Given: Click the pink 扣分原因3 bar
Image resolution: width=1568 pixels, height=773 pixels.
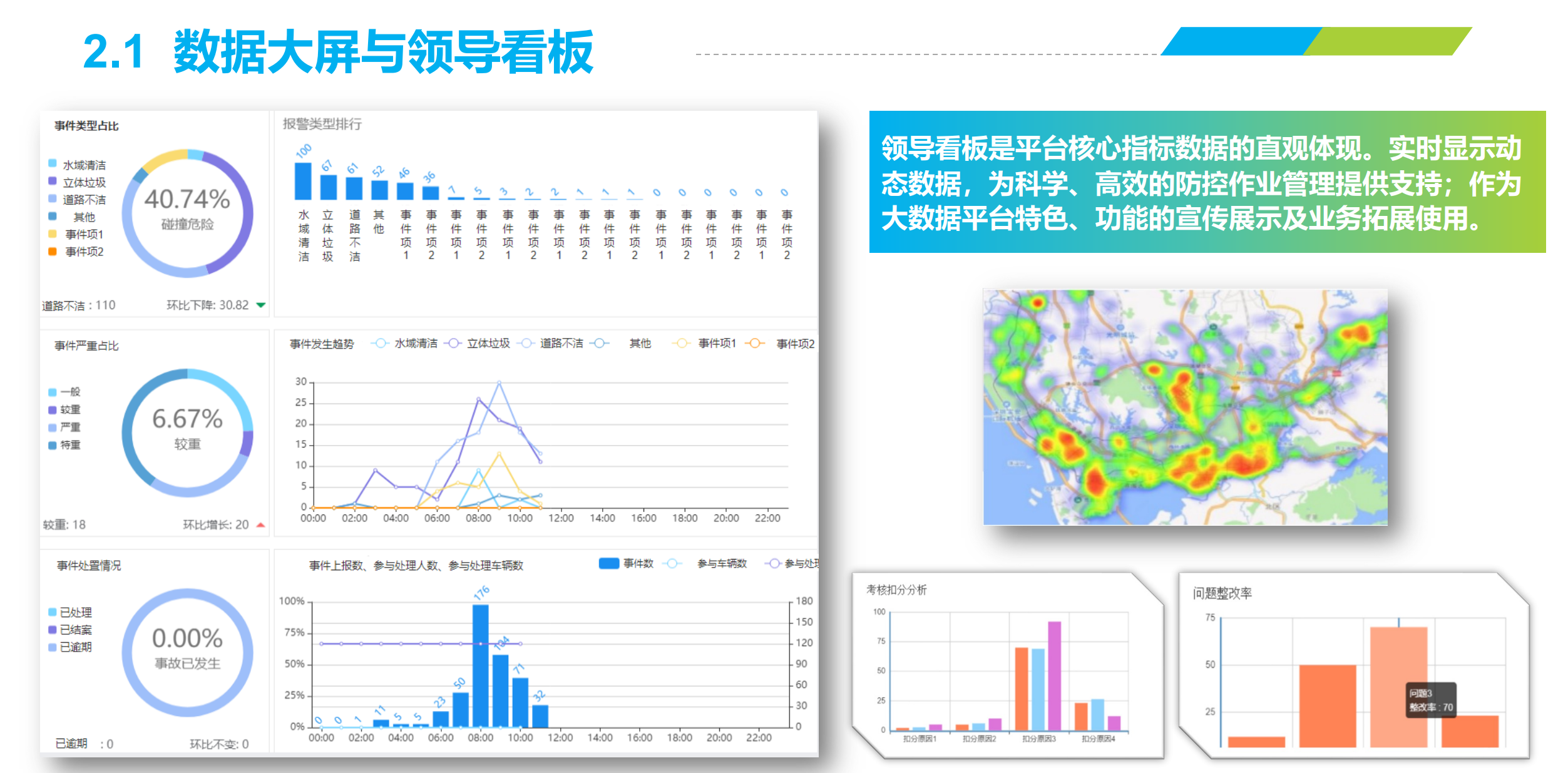Looking at the screenshot, I should (1054, 676).
